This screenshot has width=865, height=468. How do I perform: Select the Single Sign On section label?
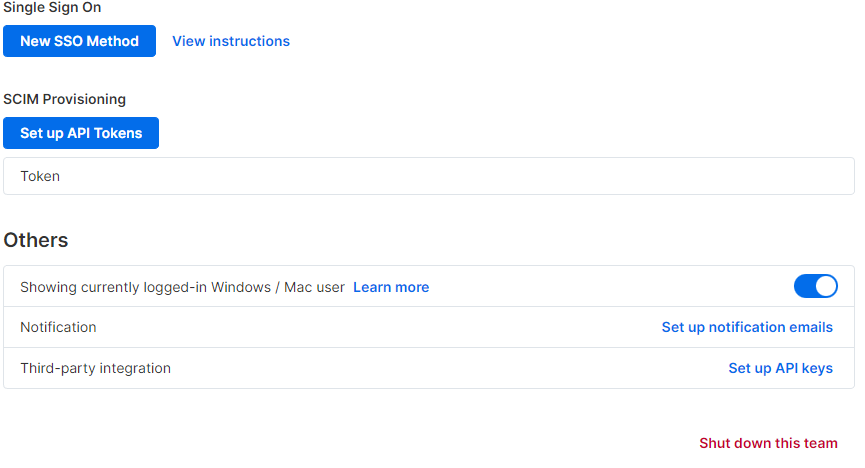52,8
